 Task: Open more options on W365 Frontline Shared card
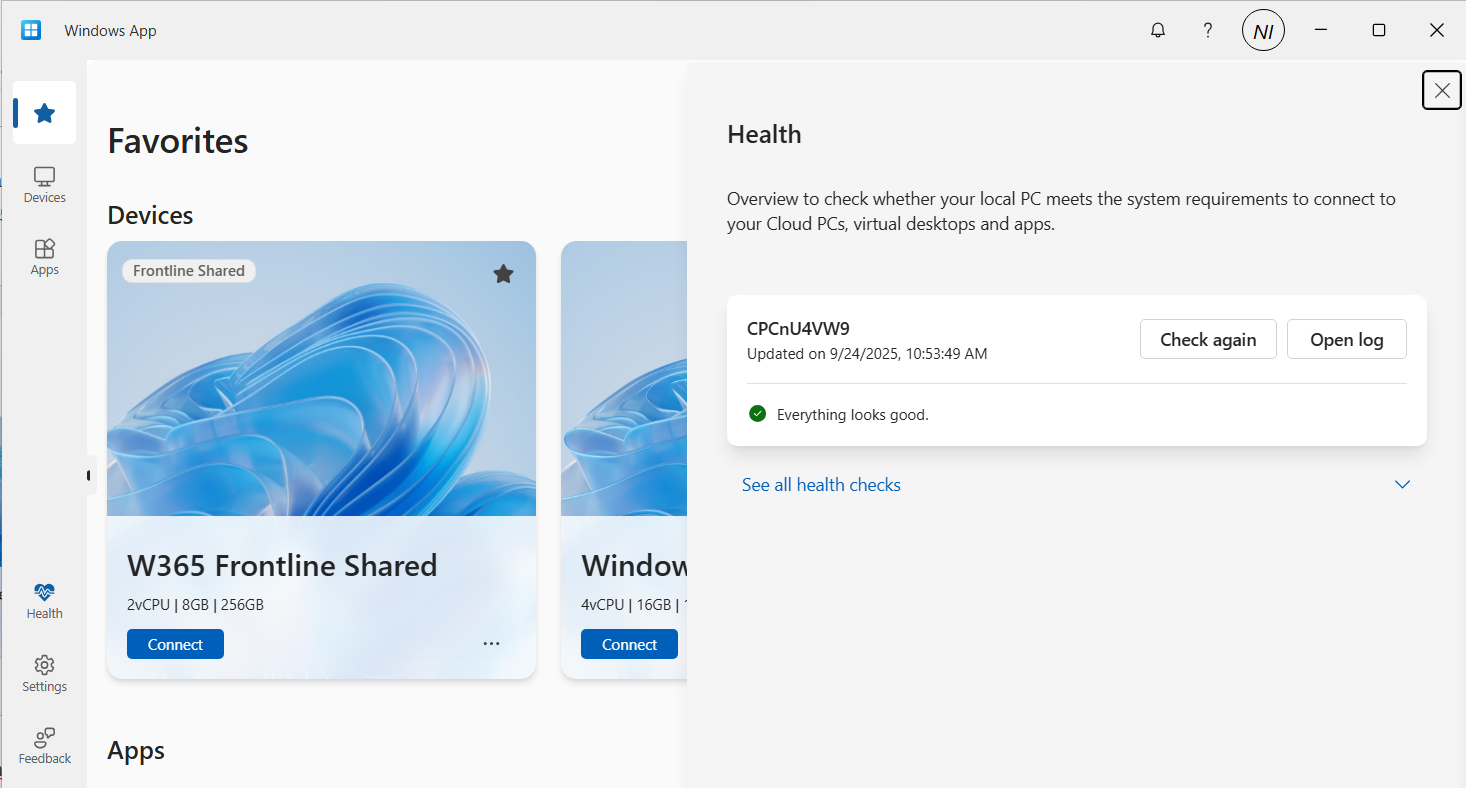tap(491, 644)
